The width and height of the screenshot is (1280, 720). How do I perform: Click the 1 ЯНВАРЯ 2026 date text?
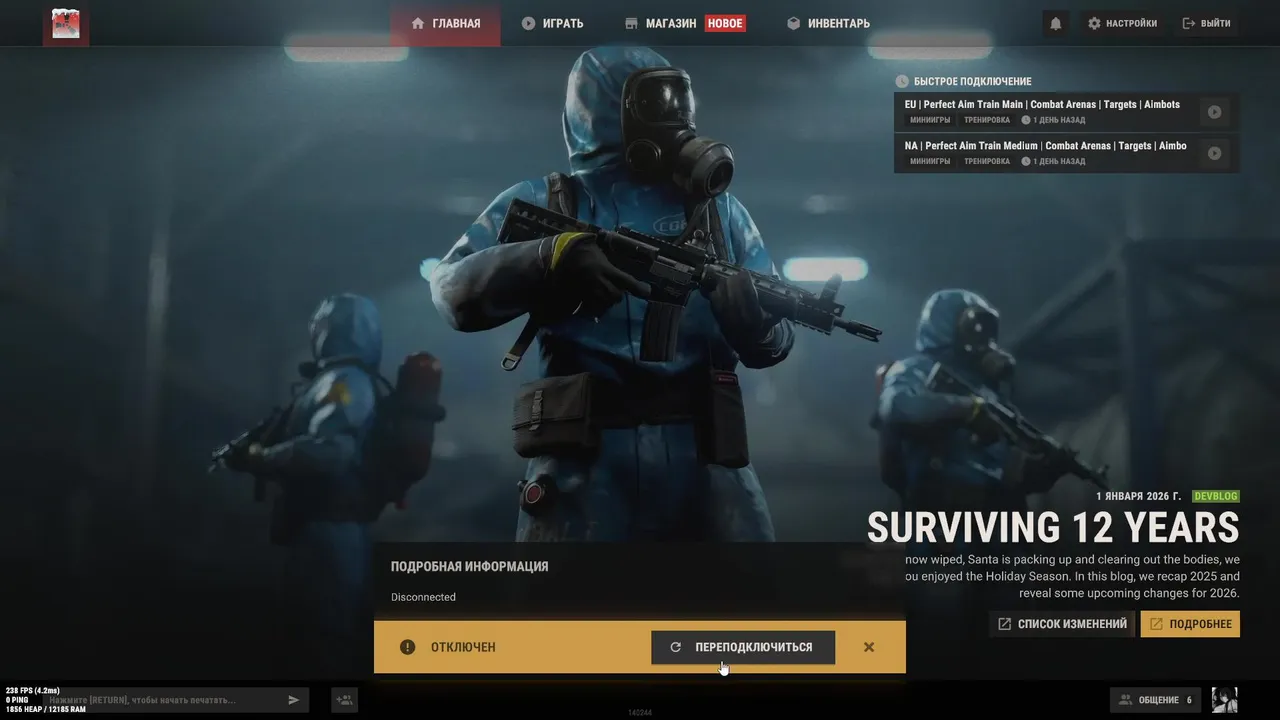(x=1138, y=496)
